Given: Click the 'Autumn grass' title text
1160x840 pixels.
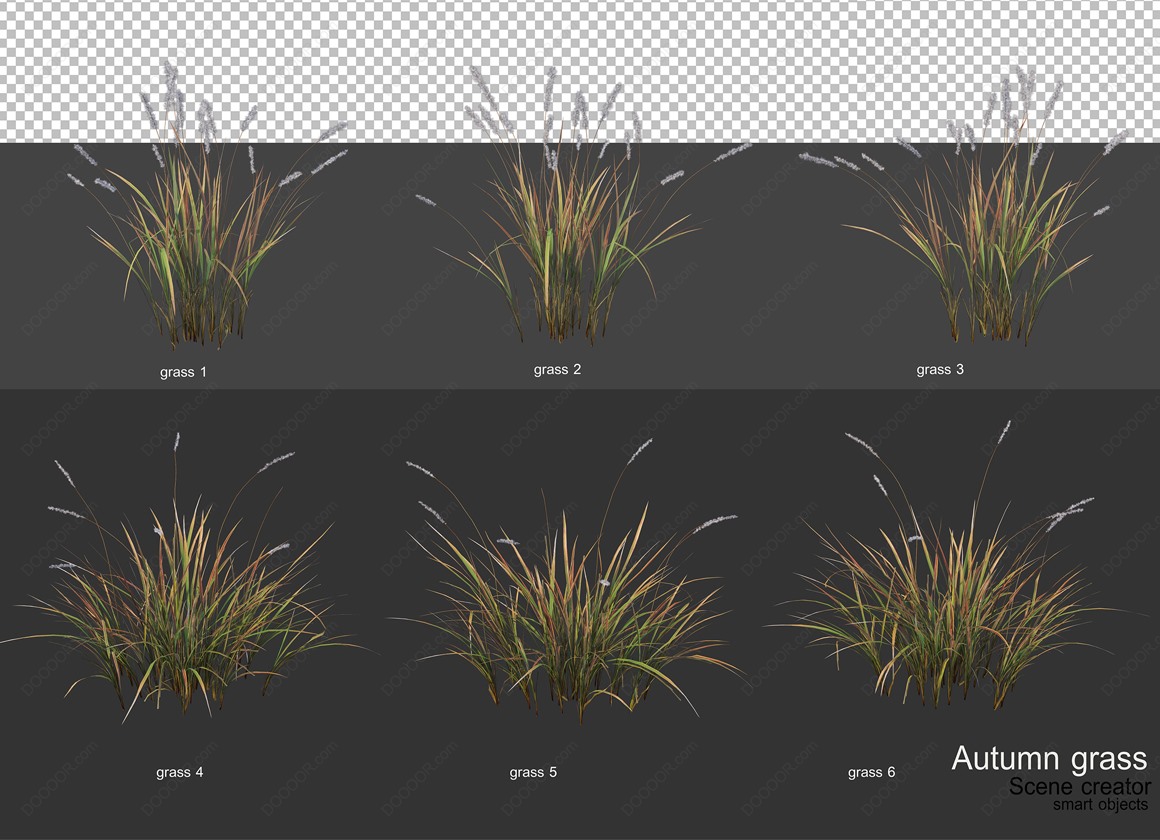Looking at the screenshot, I should [1049, 759].
